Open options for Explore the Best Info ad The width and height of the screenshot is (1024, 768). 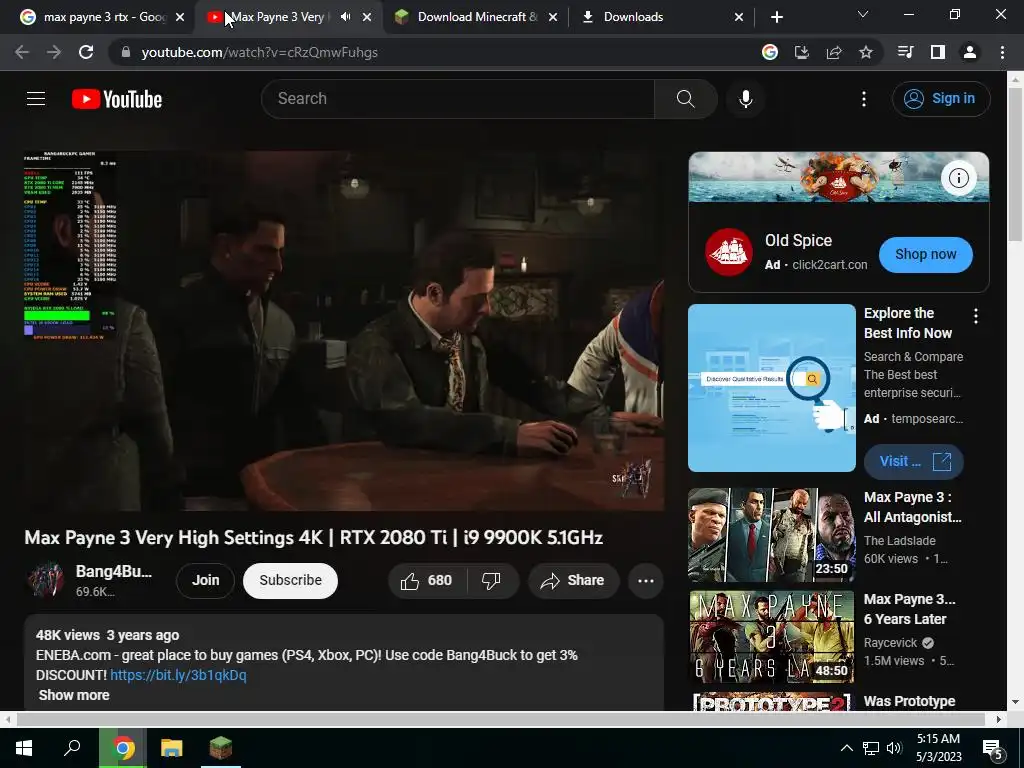(976, 316)
